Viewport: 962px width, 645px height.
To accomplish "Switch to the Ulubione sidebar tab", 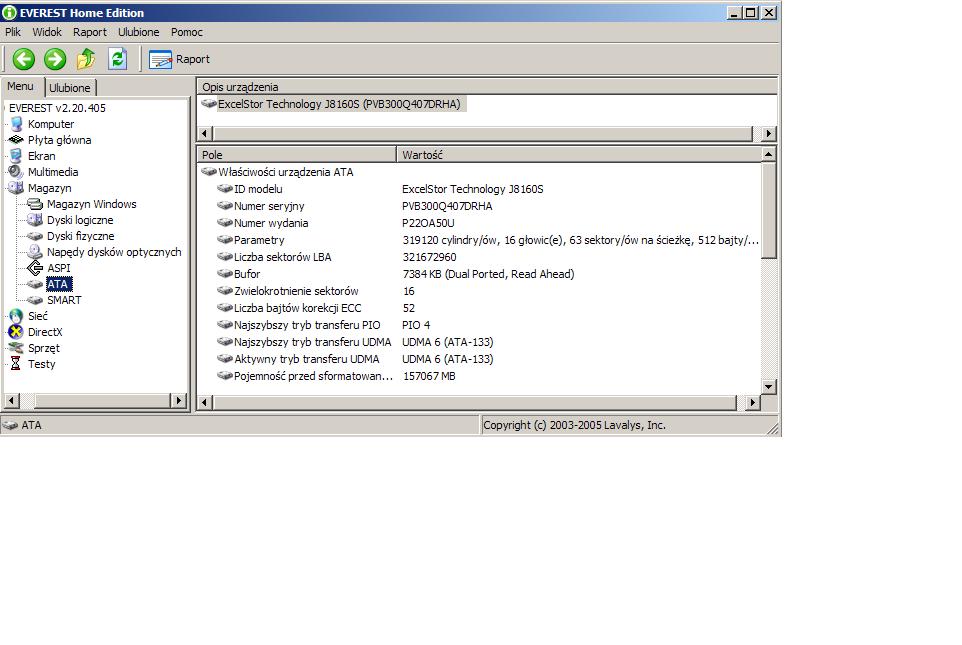I will (70, 88).
